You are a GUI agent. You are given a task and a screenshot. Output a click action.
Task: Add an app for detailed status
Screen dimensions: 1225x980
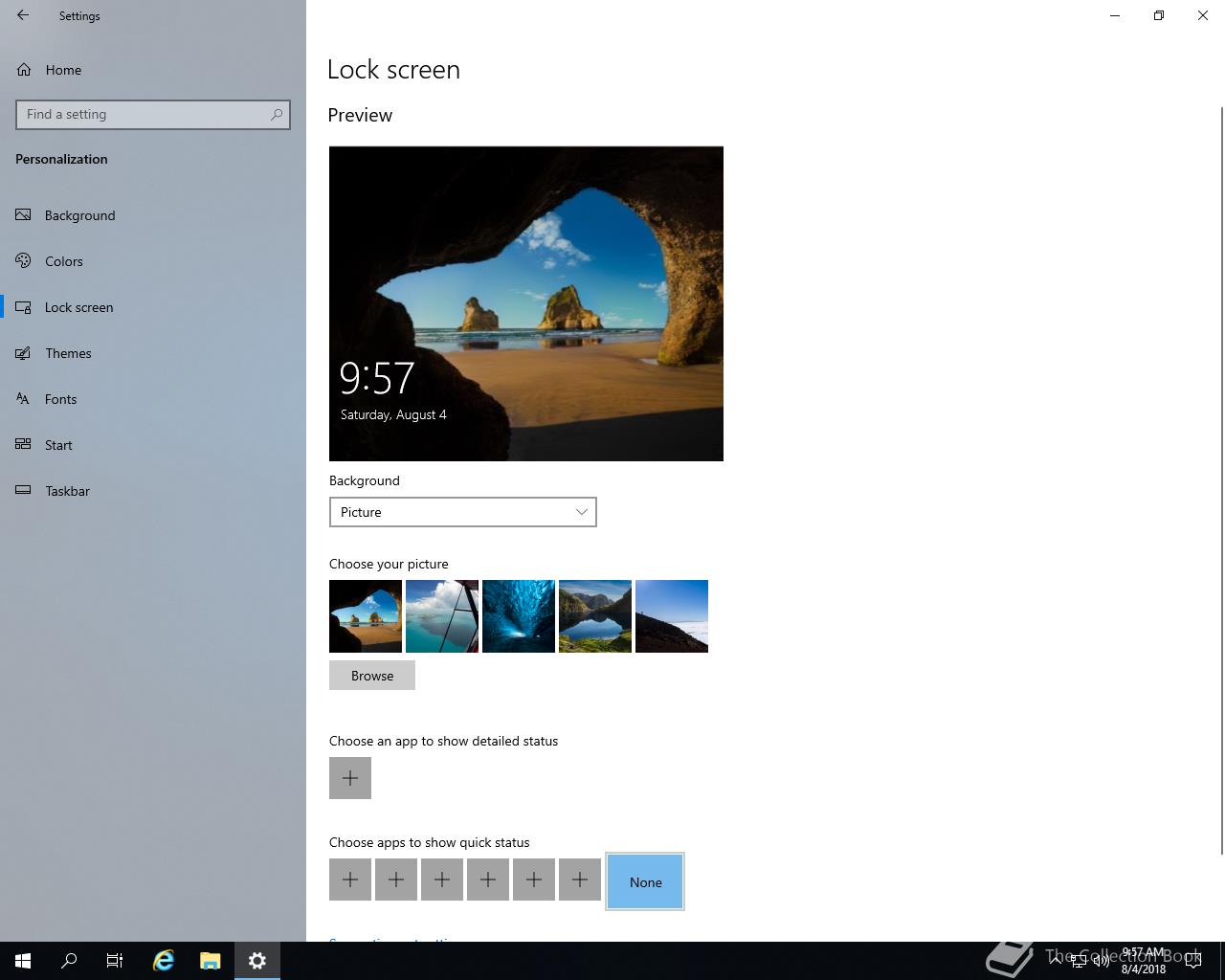[350, 778]
